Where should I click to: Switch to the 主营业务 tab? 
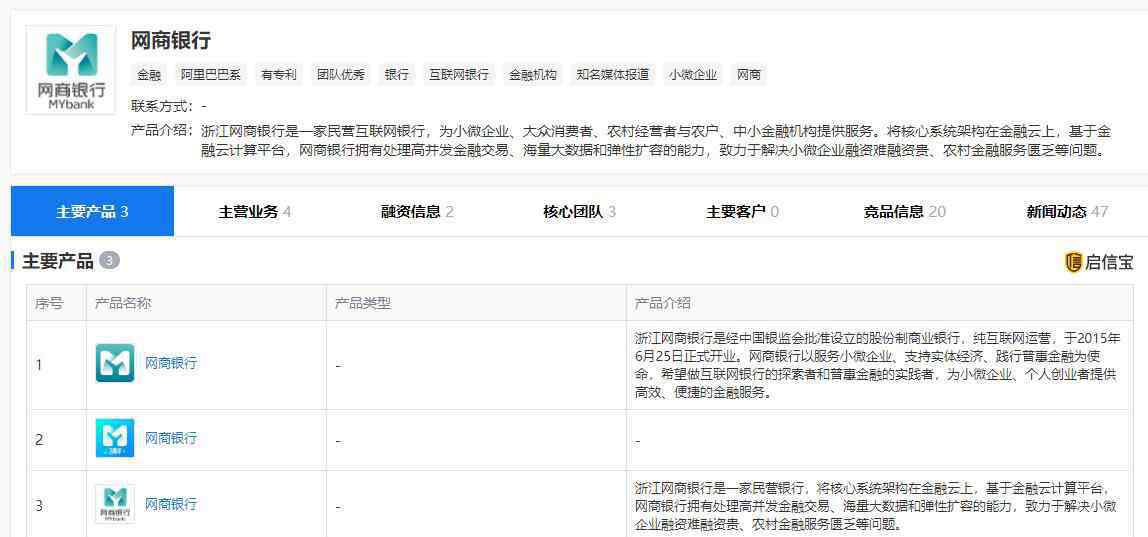tap(255, 212)
